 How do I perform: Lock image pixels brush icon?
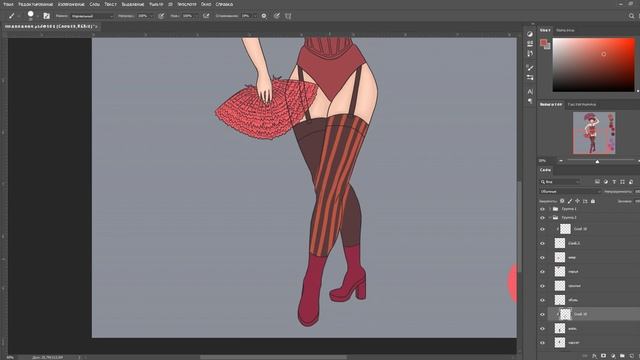570,201
